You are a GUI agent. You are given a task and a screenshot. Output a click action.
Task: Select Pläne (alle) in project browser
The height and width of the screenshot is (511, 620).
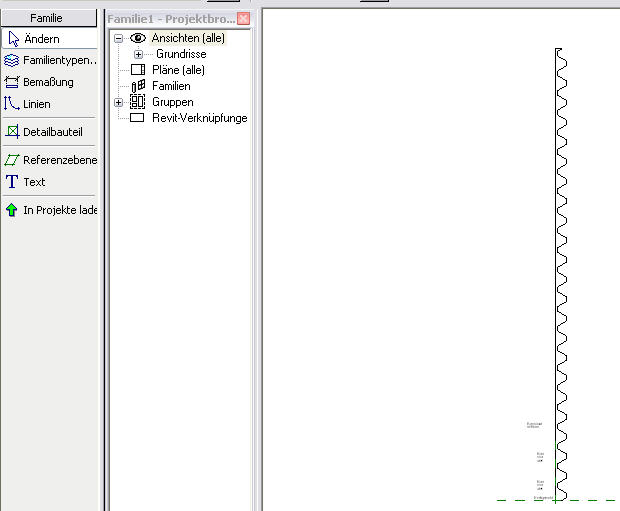178,70
